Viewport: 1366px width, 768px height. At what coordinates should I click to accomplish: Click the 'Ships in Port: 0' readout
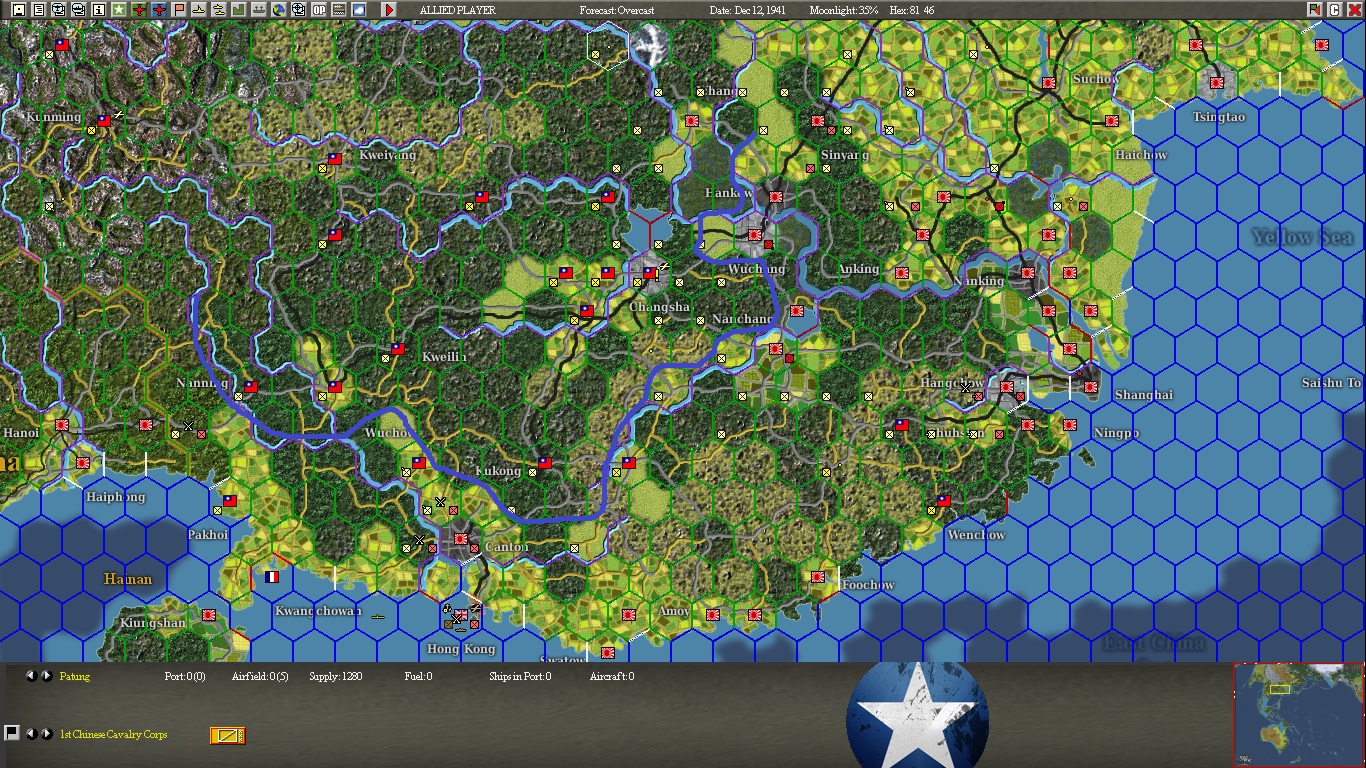click(x=520, y=677)
